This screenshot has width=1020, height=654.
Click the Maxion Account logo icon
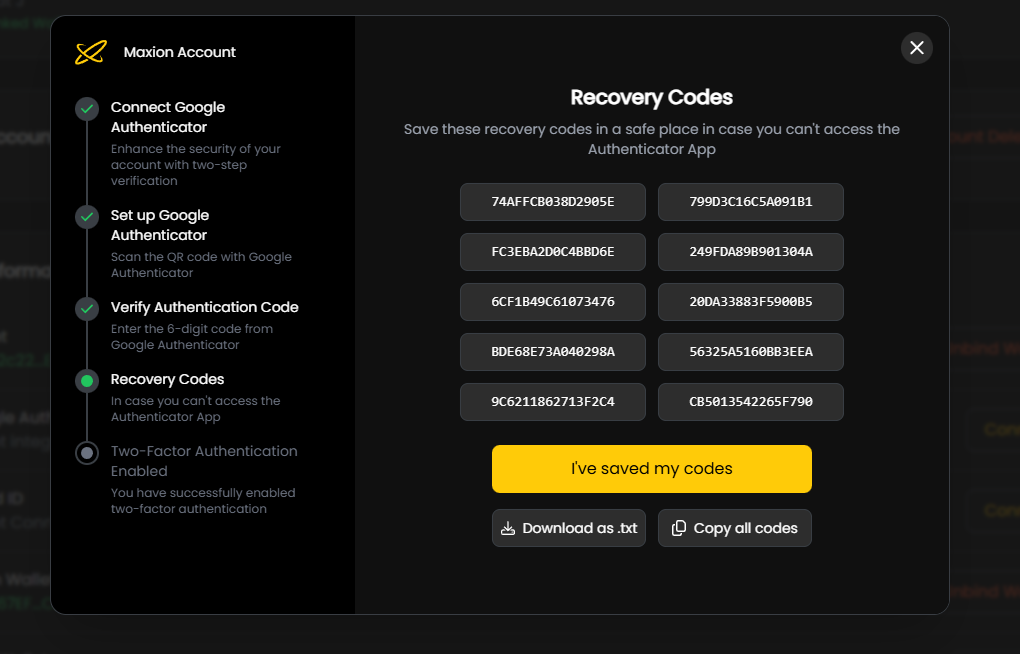[x=90, y=52]
